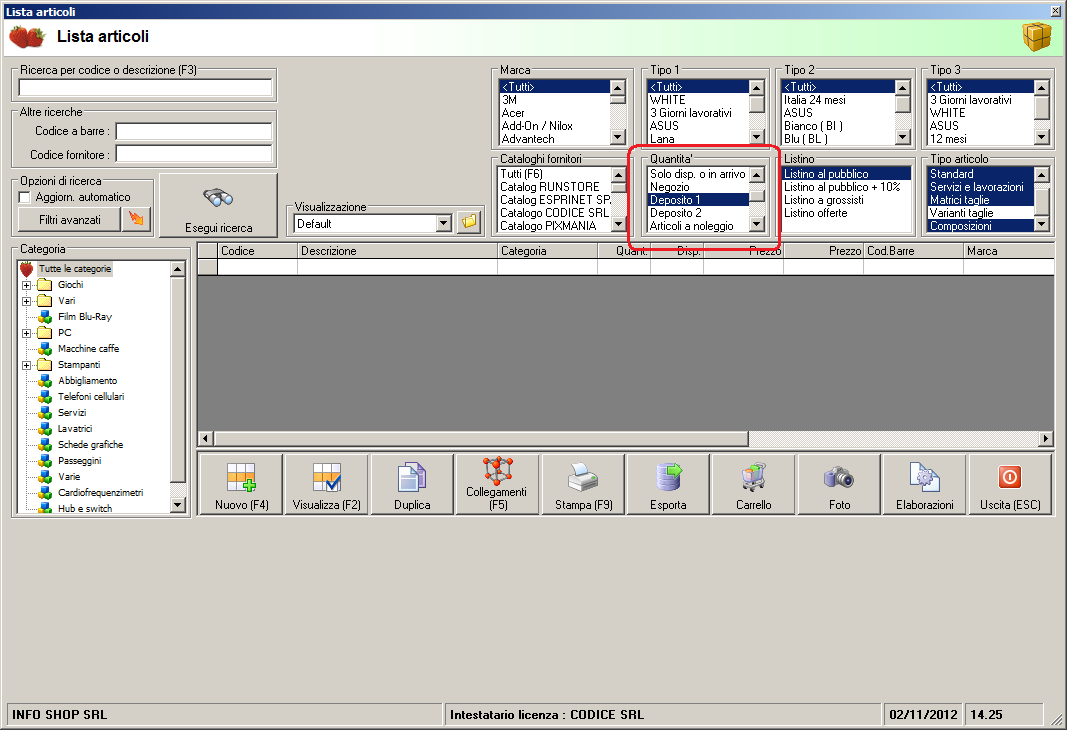Select Cardiofrequenzimetri category

click(100, 493)
